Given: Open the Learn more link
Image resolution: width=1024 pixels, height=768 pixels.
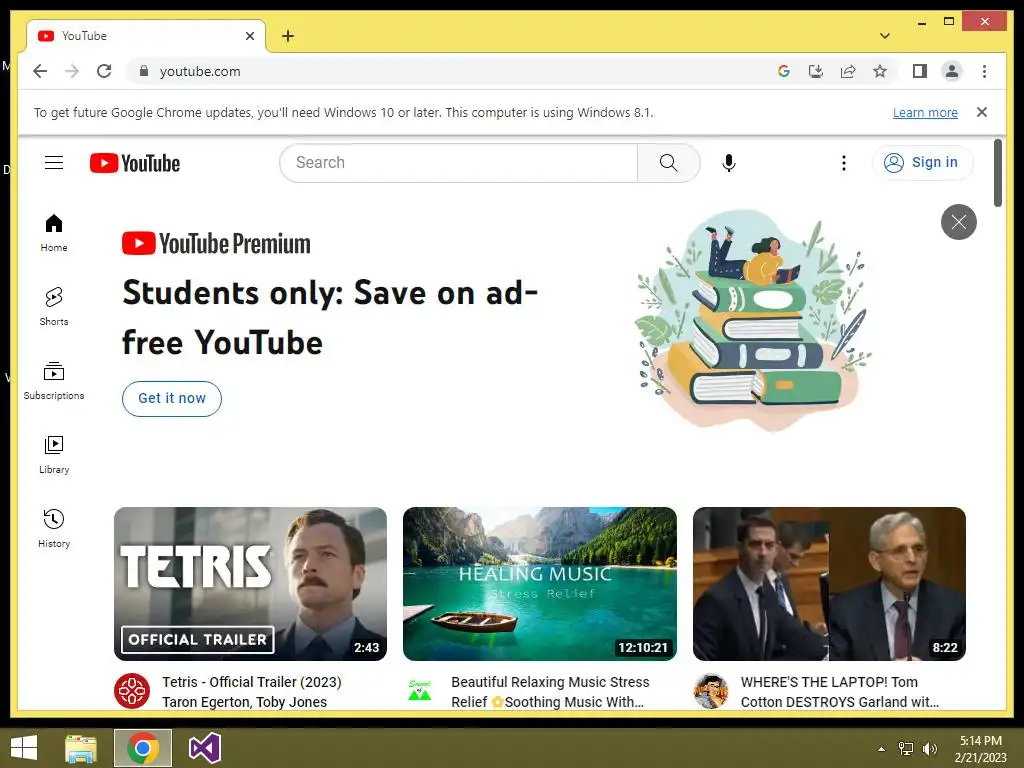Looking at the screenshot, I should (925, 112).
